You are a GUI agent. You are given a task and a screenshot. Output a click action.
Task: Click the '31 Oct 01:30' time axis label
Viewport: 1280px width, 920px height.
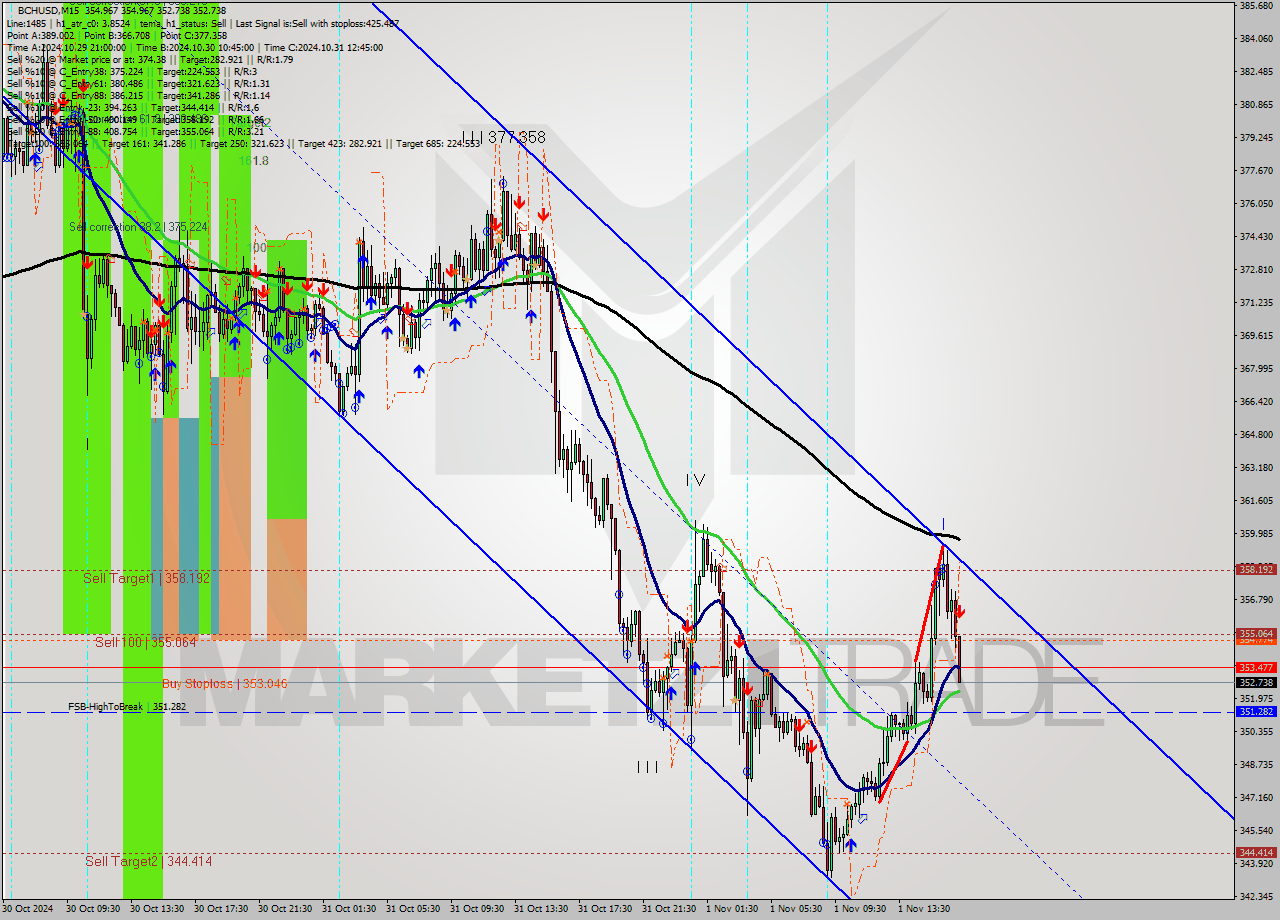[x=348, y=909]
